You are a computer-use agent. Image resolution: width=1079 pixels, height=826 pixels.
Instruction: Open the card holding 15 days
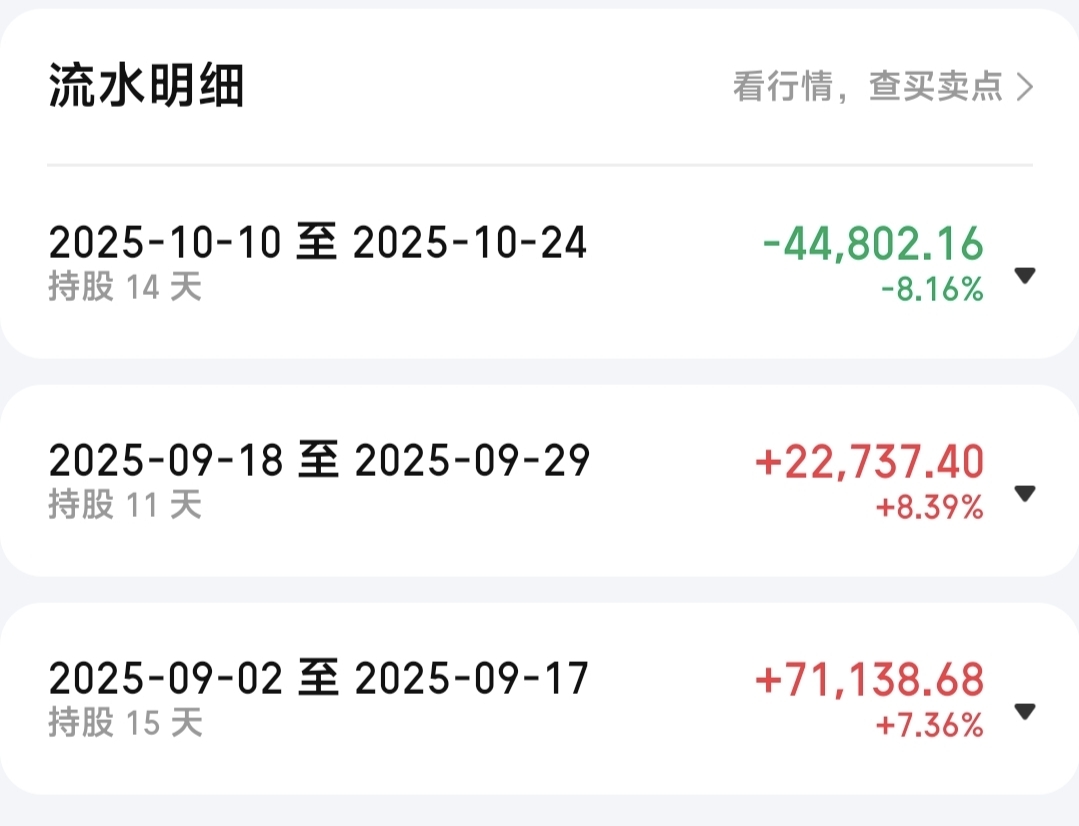pos(540,699)
